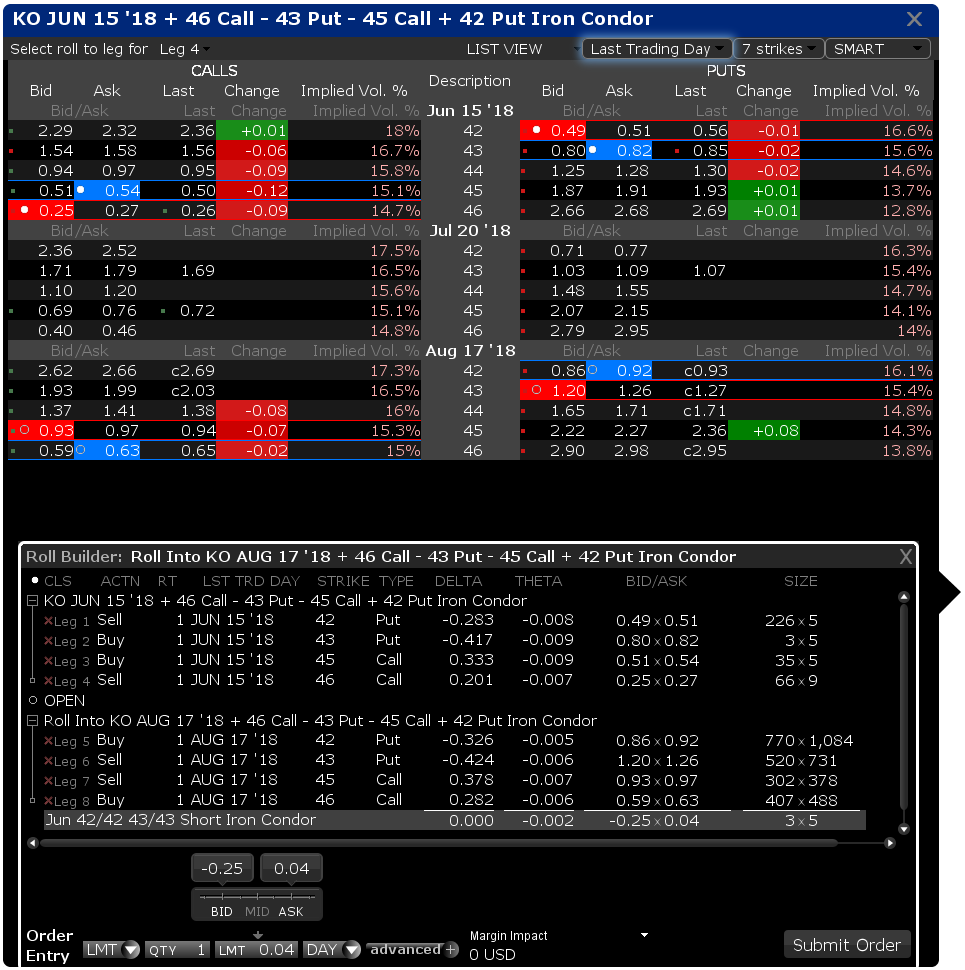Click the 0.04 ask price button
Image resolution: width=965 pixels, height=970 pixels.
tap(291, 869)
